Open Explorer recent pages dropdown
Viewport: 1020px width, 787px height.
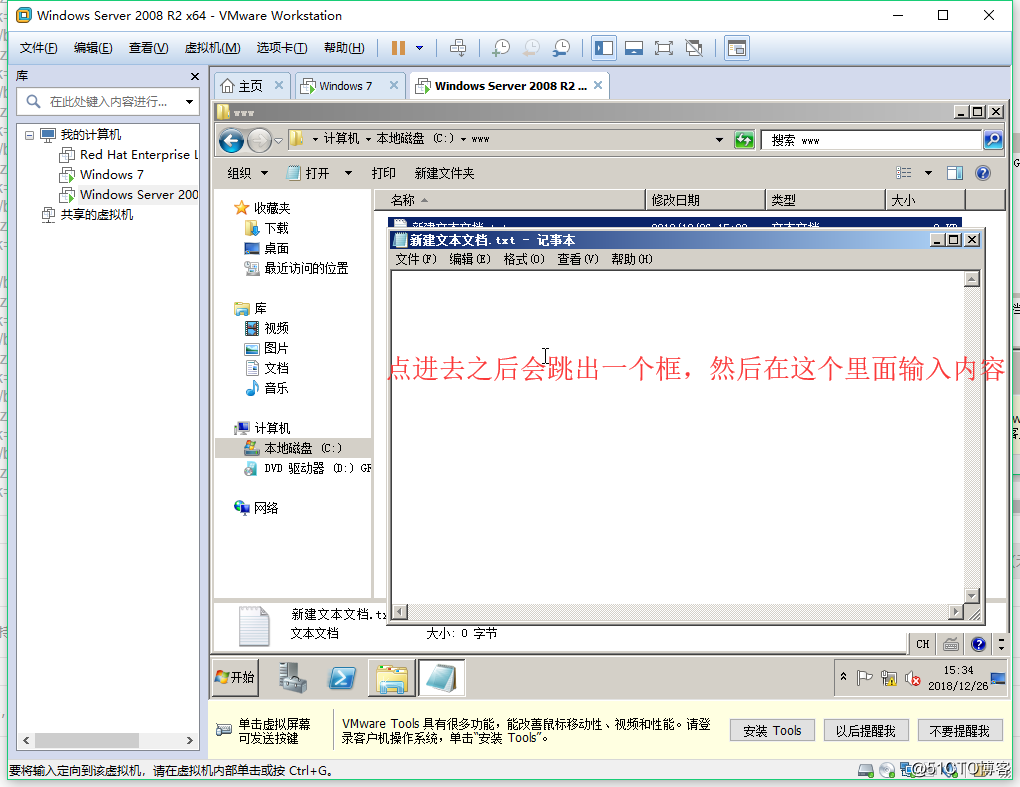(278, 140)
